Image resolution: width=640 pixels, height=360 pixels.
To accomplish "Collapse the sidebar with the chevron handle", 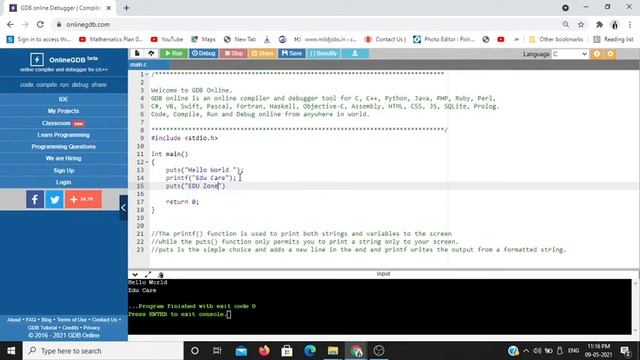I will tap(123, 208).
